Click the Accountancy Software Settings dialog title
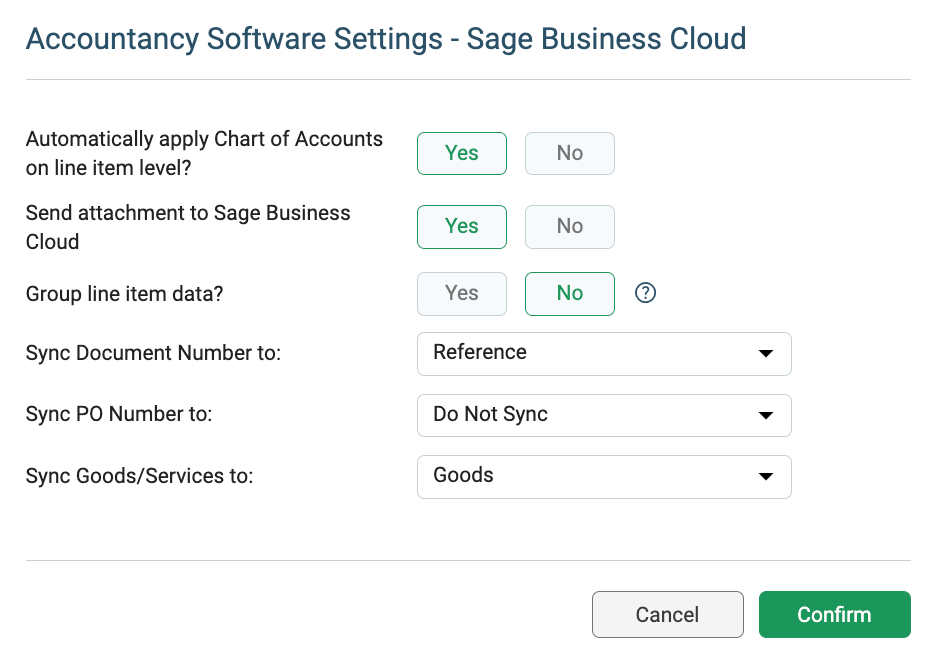The image size is (946, 650). 386,39
